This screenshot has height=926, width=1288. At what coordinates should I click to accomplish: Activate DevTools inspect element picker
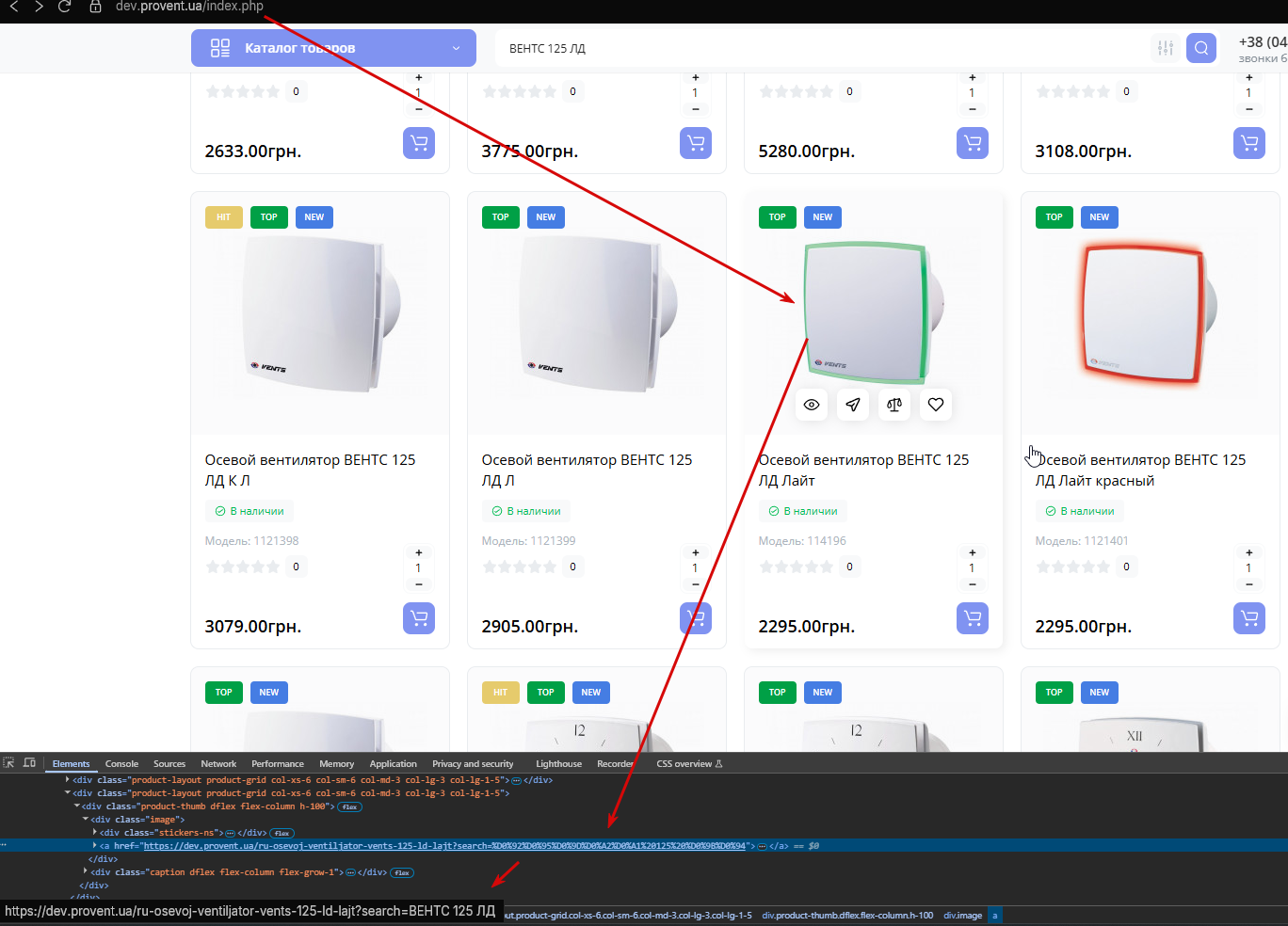click(x=8, y=763)
